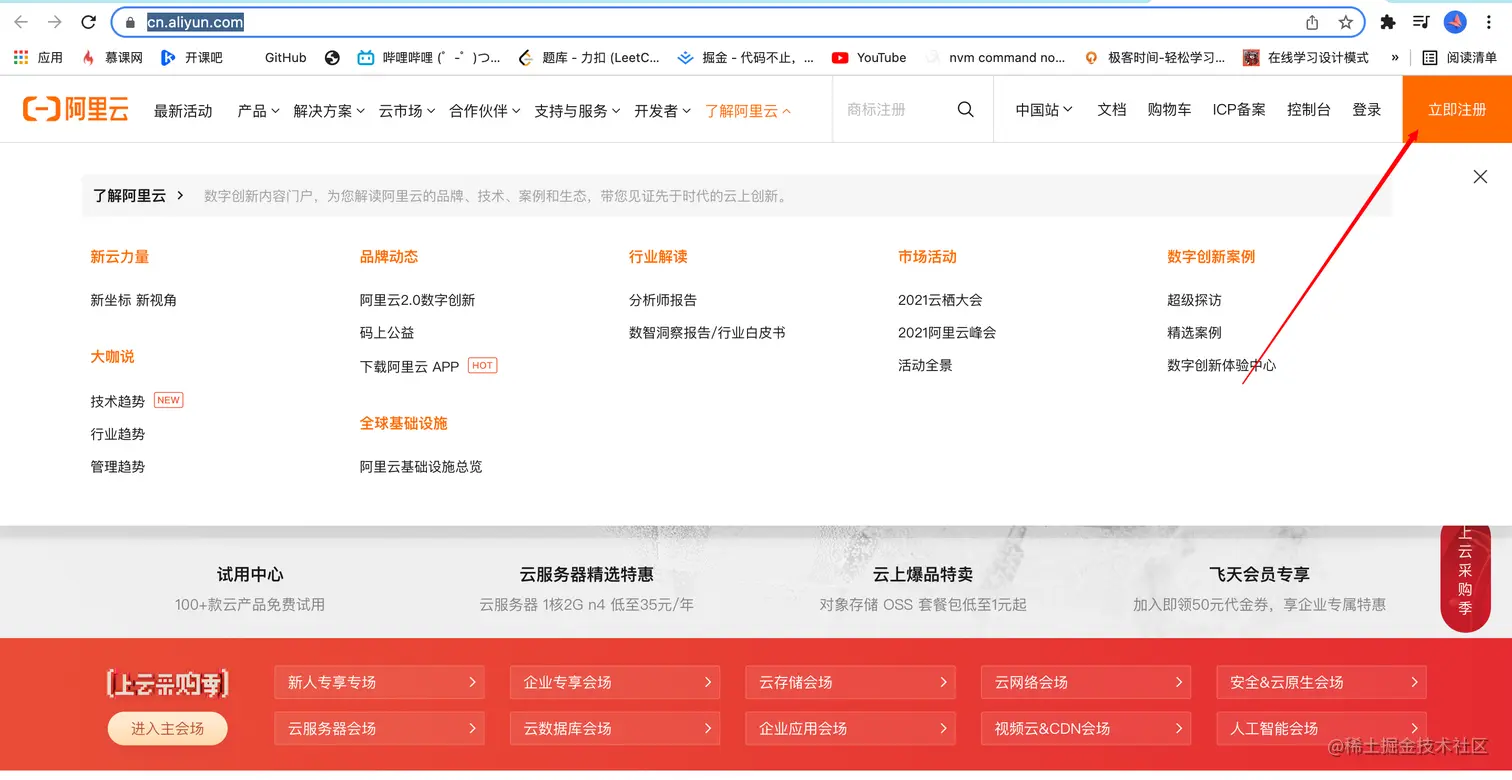Open 阿里云基础设施总览 link
This screenshot has width=1512, height=780.
coord(421,467)
